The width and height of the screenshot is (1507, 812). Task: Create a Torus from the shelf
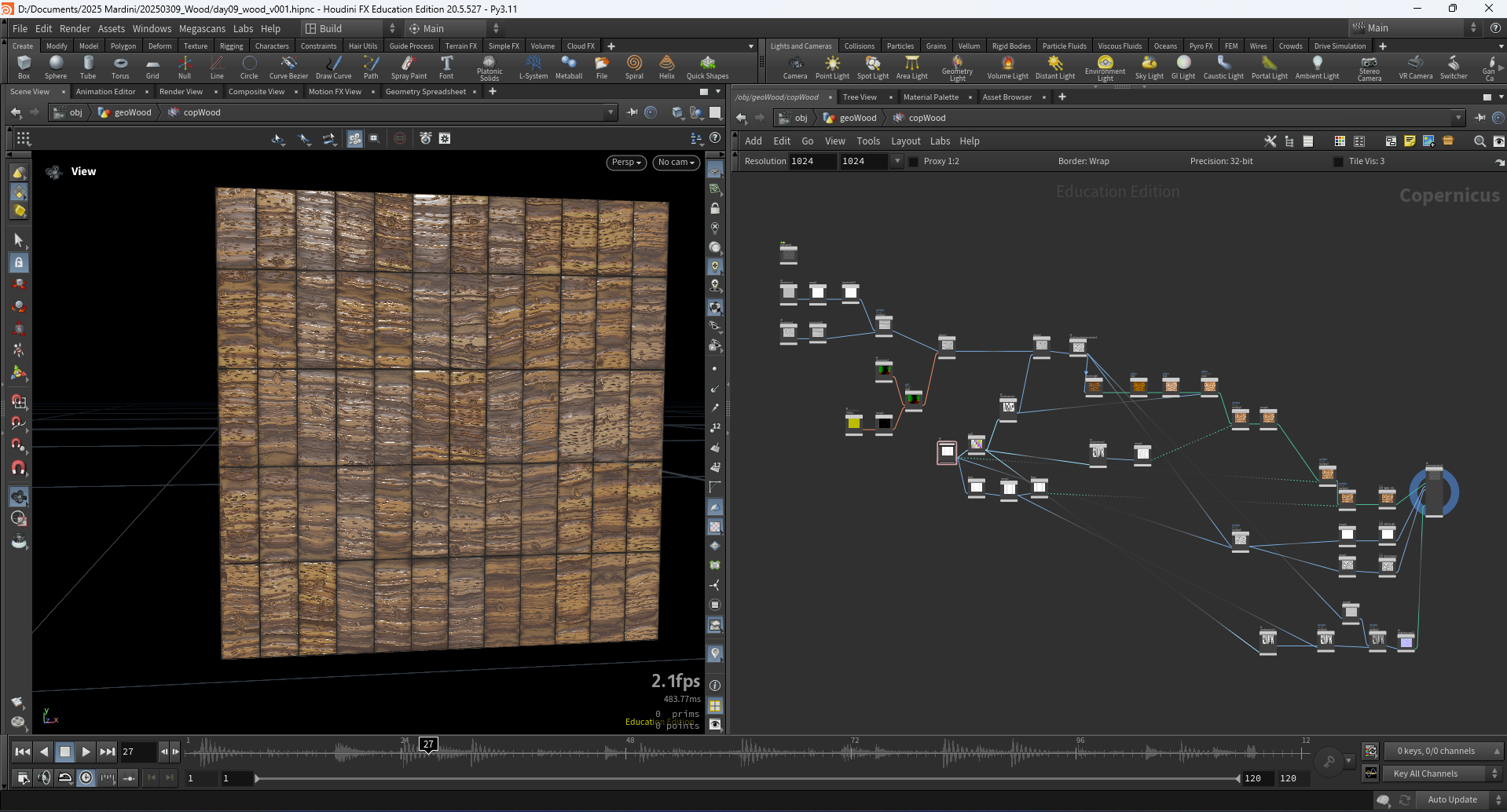pyautogui.click(x=120, y=68)
